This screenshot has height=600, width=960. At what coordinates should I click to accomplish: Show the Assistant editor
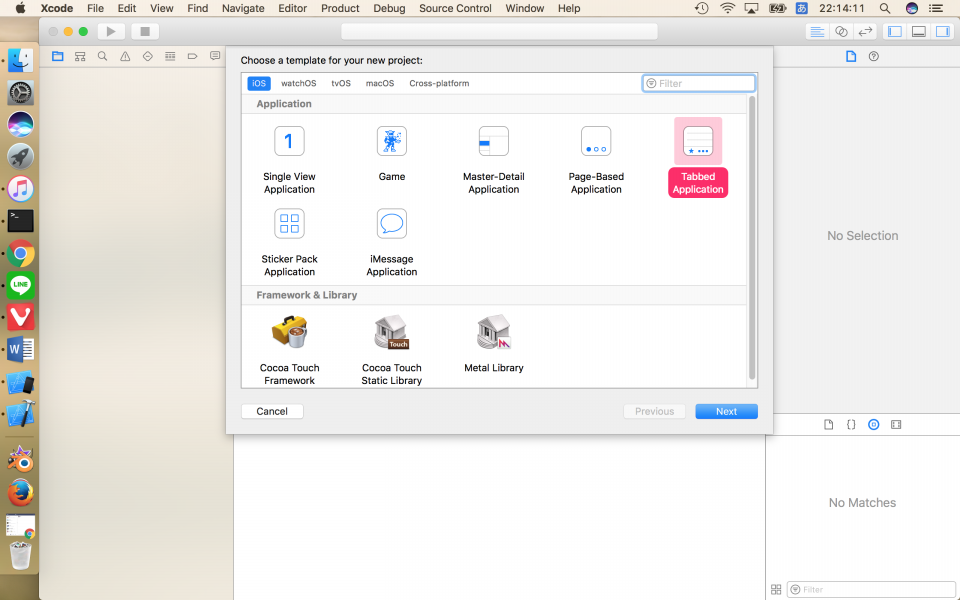841,32
